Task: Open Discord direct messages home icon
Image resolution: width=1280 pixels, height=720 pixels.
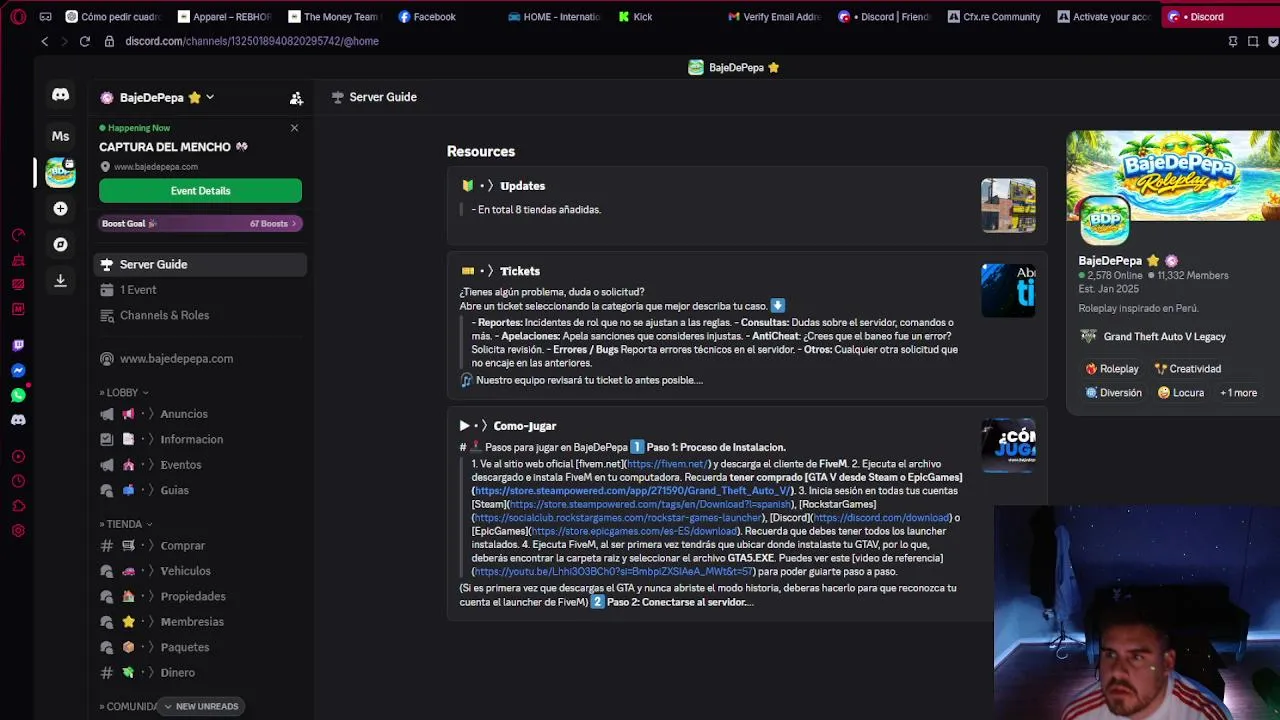Action: [x=61, y=95]
